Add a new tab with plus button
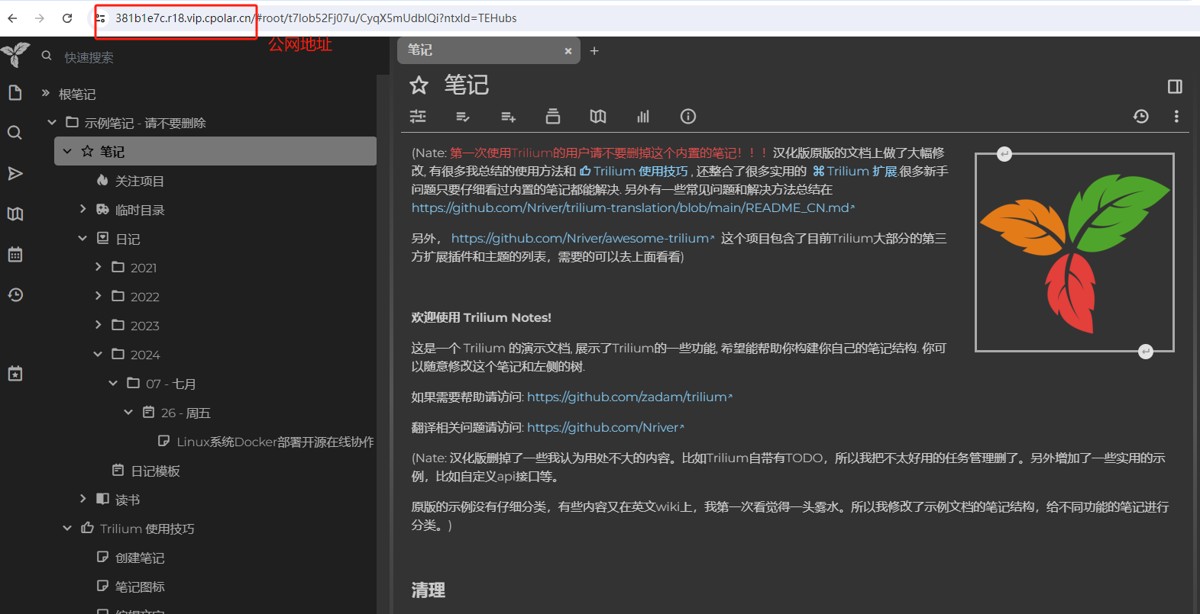Screen dimensions: 1200x614 (594, 50)
